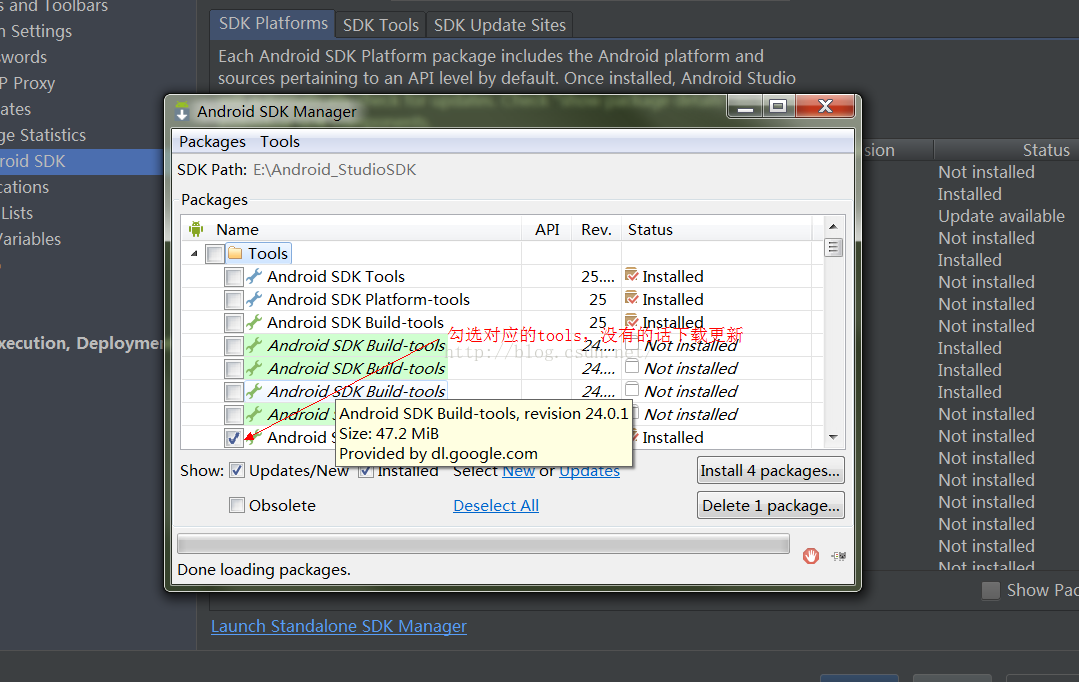This screenshot has width=1079, height=682.
Task: Click the Deselect All link
Action: click(495, 505)
